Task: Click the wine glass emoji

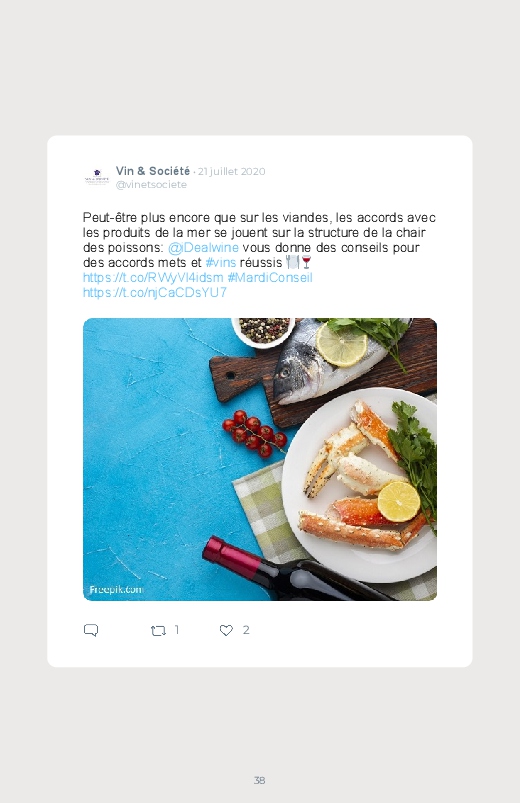Action: (x=306, y=262)
